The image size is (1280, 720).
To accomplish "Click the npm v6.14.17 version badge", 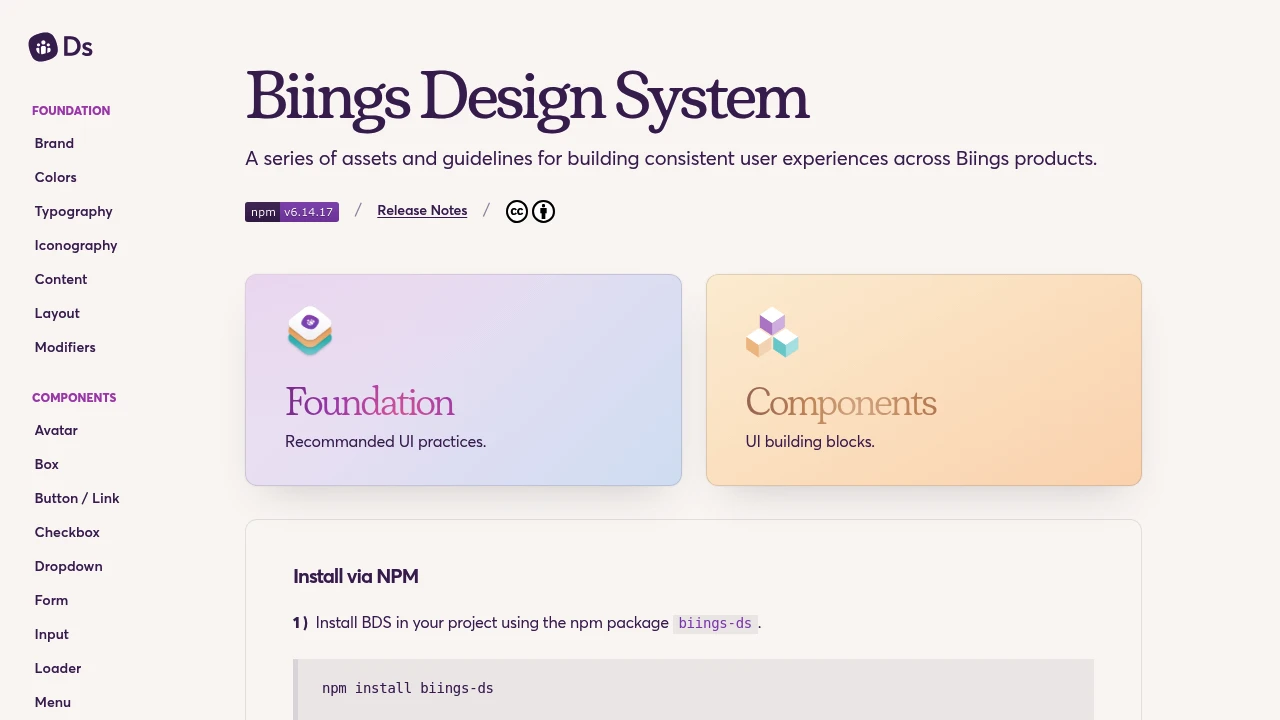I will click(291, 211).
